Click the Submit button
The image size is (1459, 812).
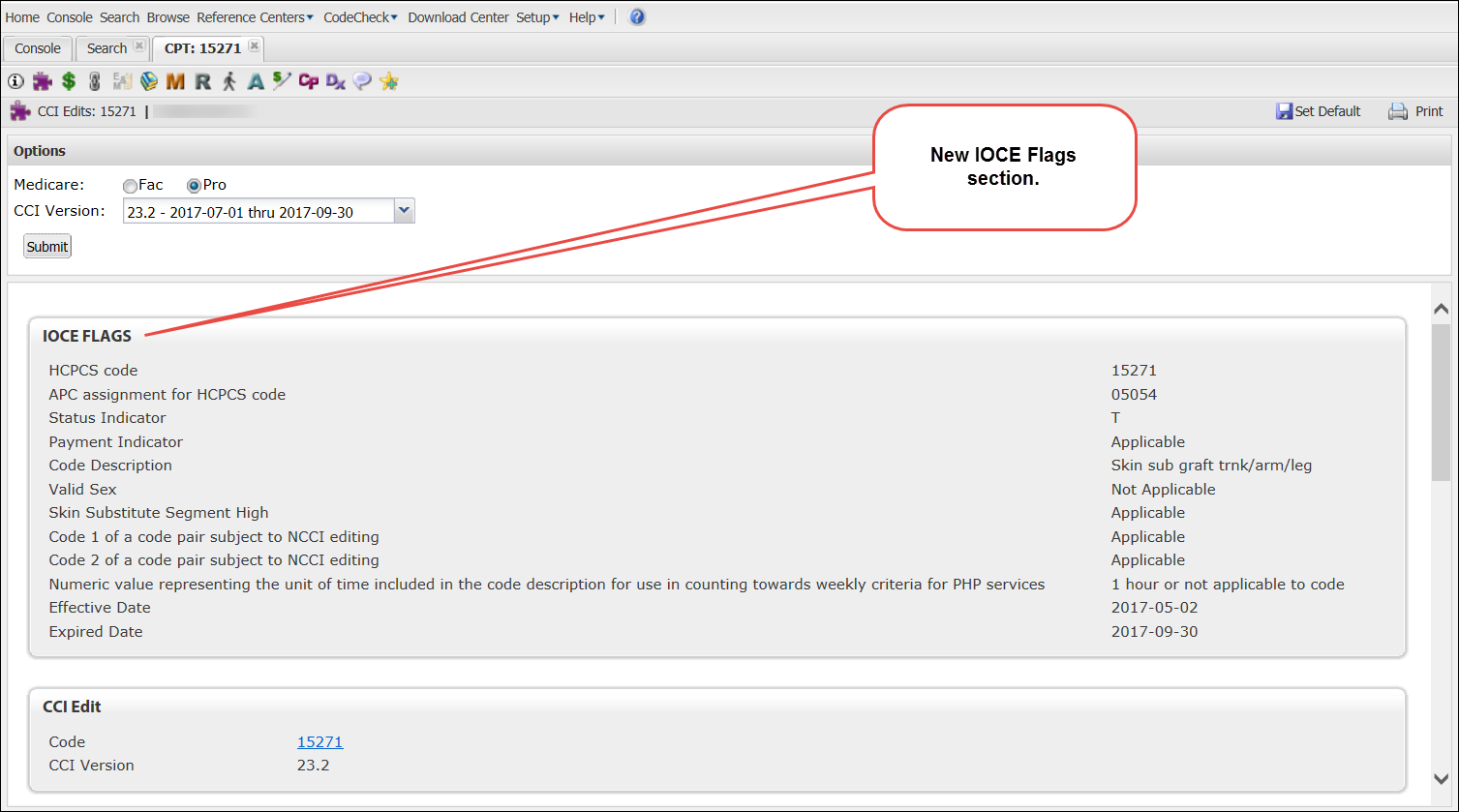point(47,247)
